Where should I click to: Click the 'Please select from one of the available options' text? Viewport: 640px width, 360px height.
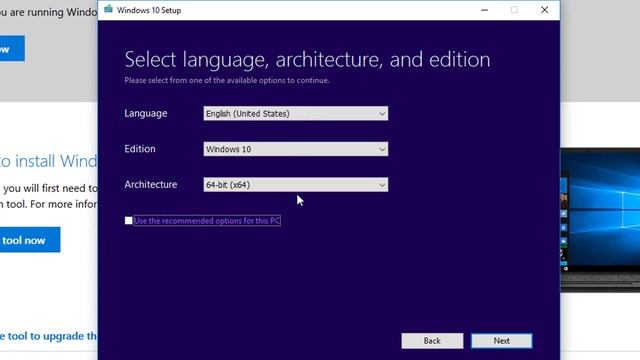click(x=227, y=80)
